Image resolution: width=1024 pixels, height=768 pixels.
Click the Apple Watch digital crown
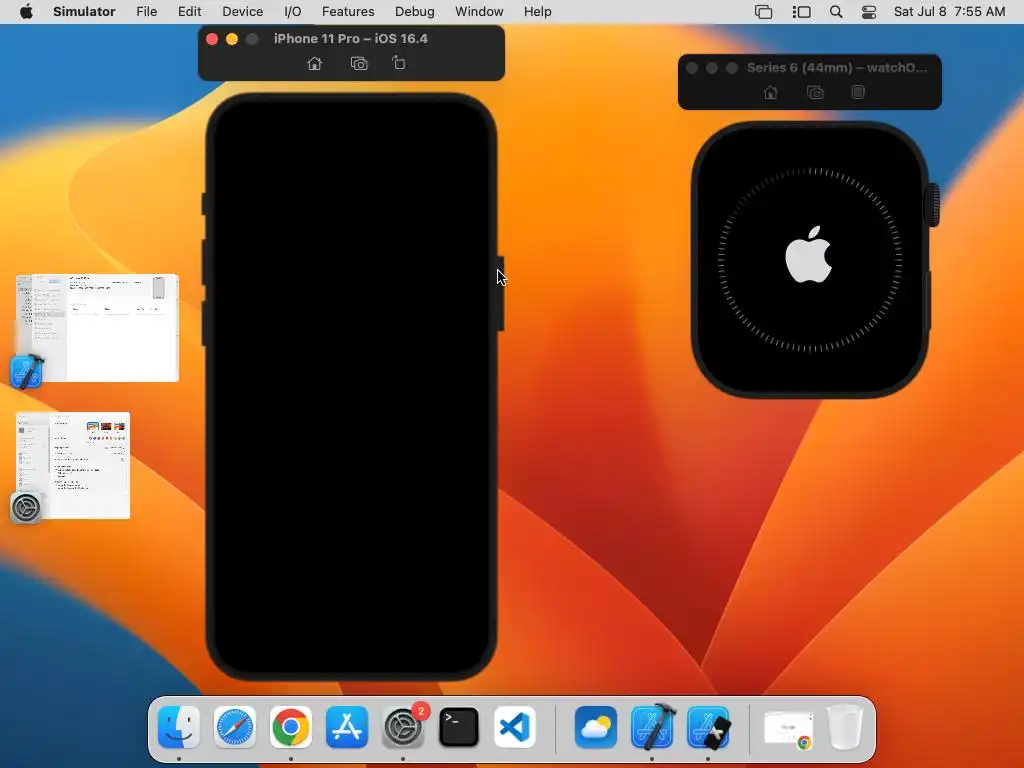934,205
